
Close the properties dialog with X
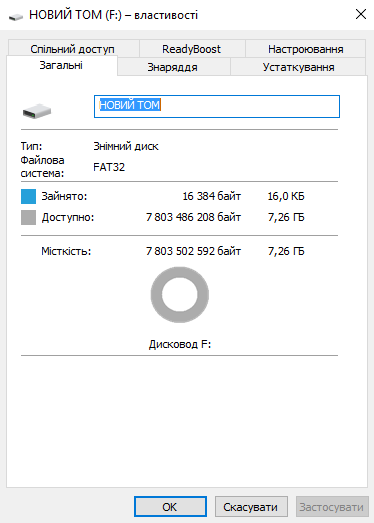(361, 14)
